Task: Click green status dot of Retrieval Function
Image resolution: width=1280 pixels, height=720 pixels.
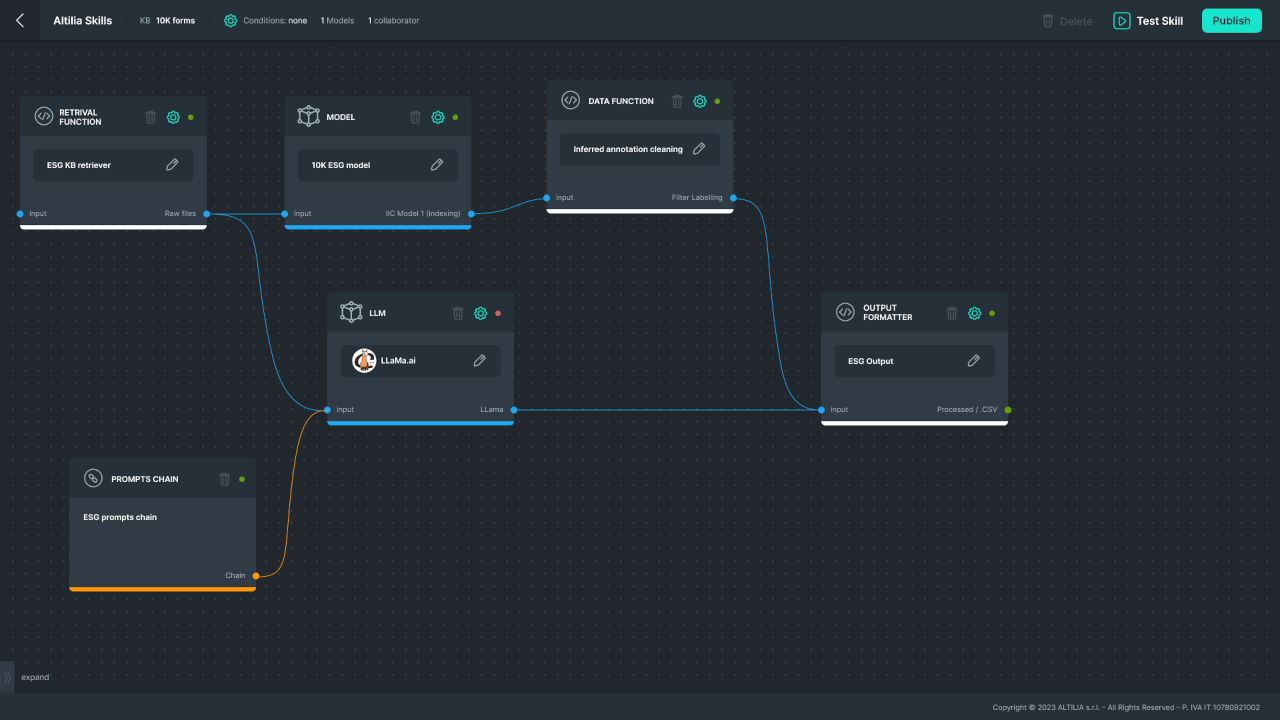Action: [x=191, y=117]
